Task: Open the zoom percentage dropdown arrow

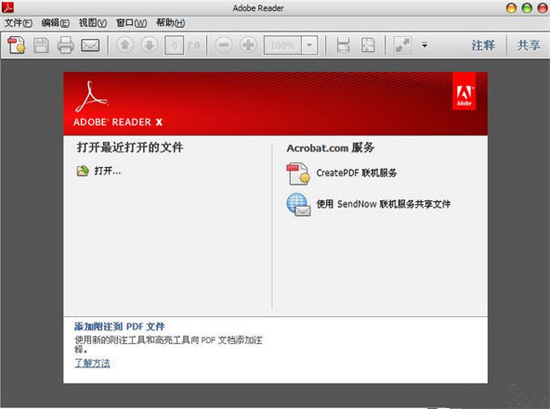Action: tap(309, 45)
